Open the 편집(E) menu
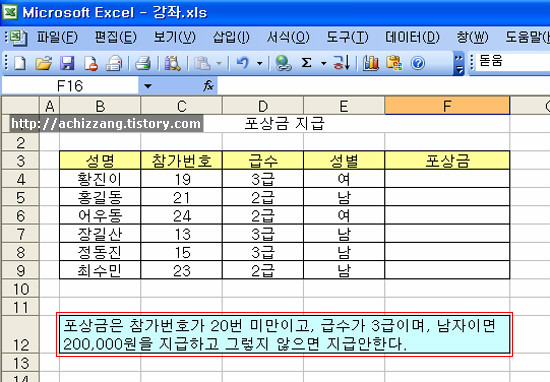Image resolution: width=550 pixels, height=382 pixels. point(116,37)
